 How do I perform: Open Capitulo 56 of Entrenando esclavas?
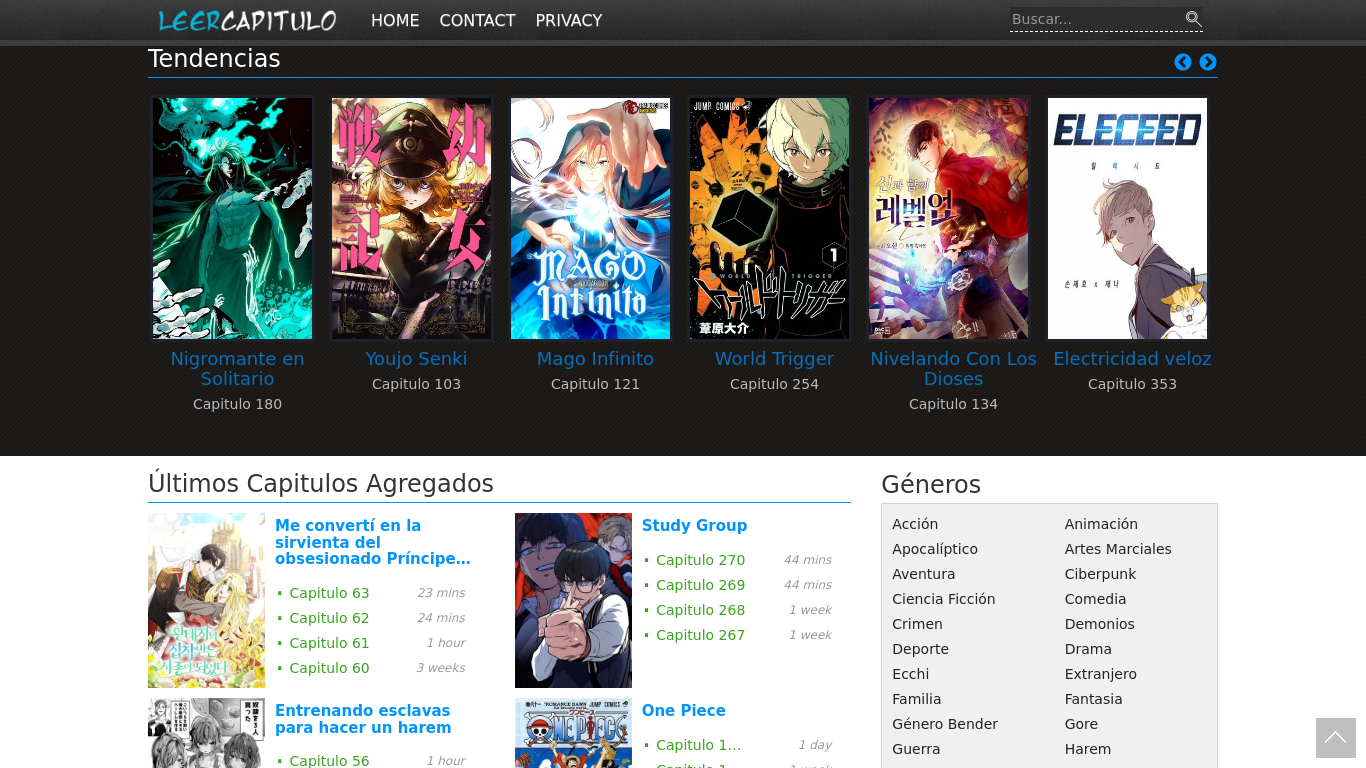[329, 761]
